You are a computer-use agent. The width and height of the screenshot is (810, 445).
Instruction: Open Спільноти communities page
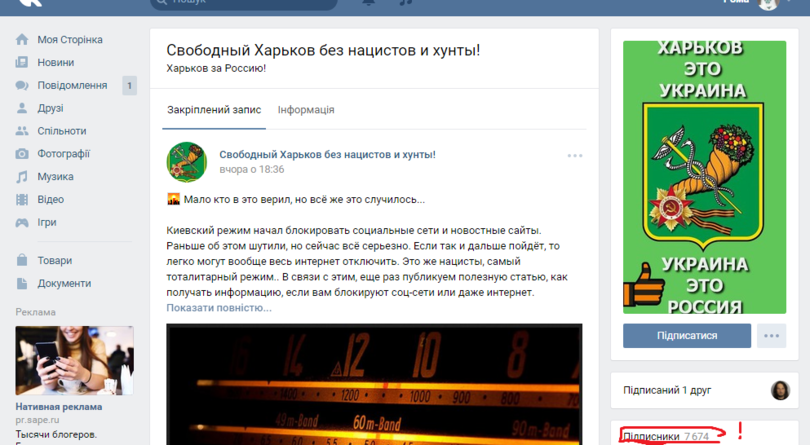point(61,131)
